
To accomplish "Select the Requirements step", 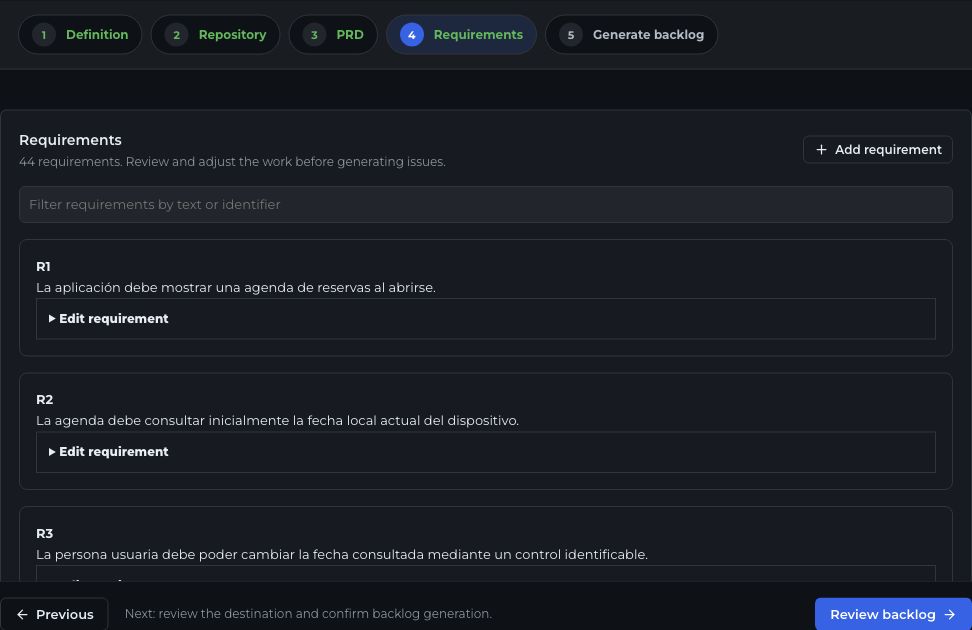I will (x=461, y=35).
